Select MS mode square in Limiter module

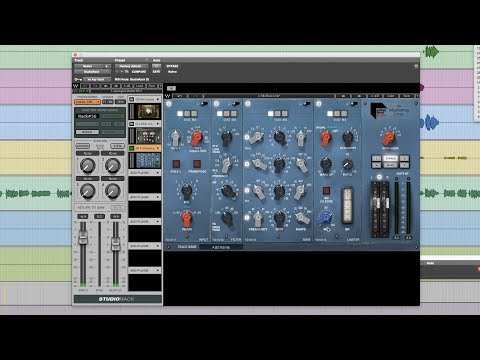[x=344, y=114]
